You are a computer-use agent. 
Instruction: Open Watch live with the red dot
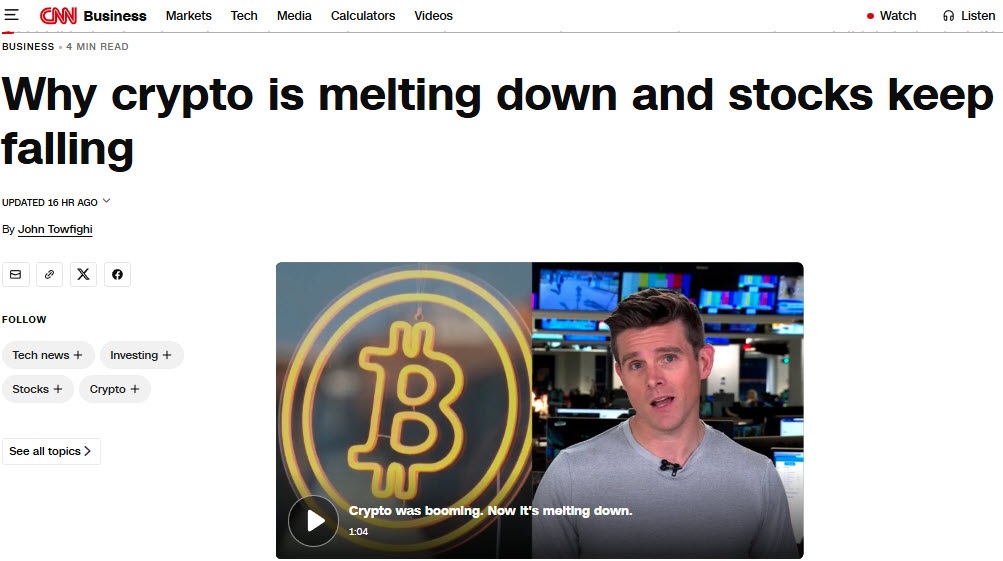pyautogui.click(x=892, y=16)
